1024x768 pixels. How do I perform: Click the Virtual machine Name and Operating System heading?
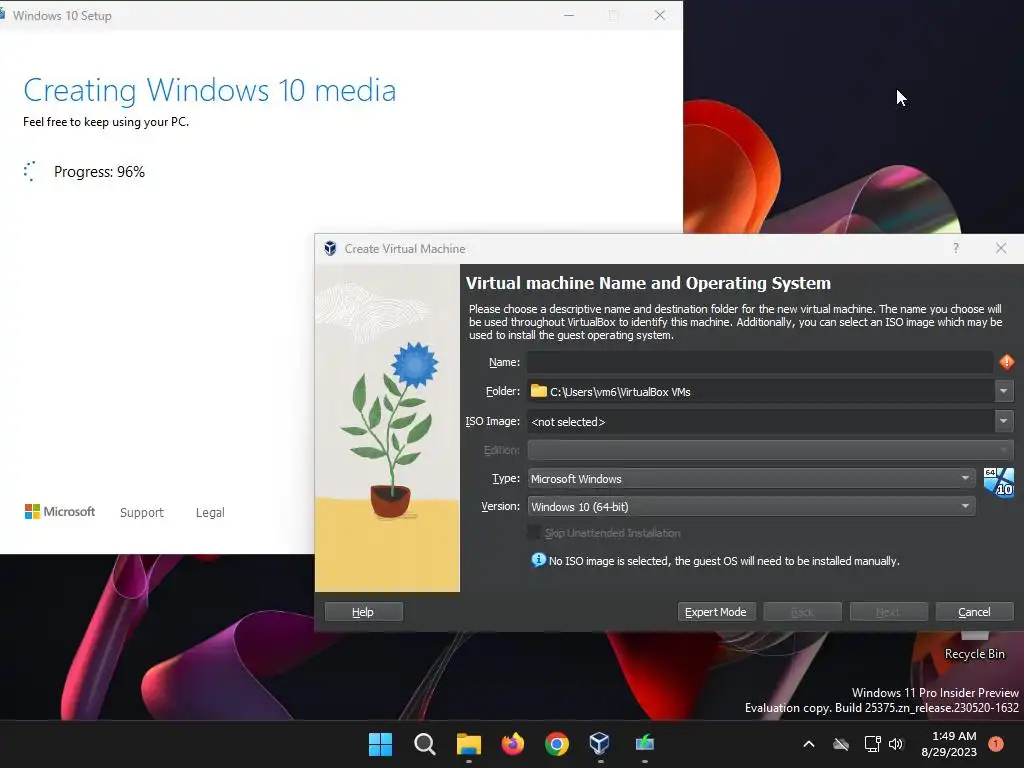point(648,283)
